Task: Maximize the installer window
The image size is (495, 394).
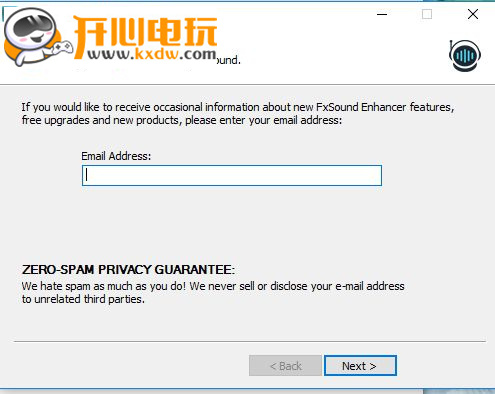Action: pyautogui.click(x=427, y=14)
